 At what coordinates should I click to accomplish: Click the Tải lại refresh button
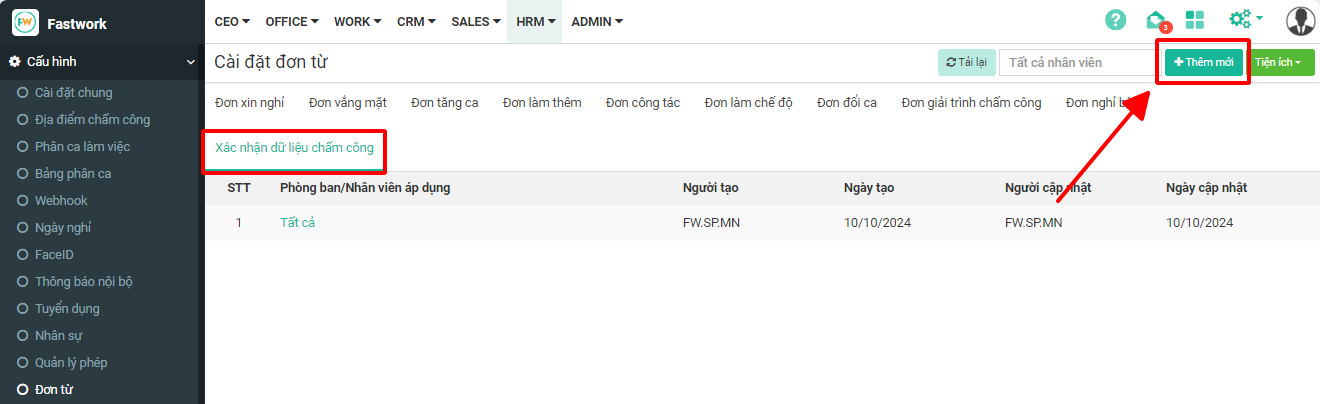[966, 62]
